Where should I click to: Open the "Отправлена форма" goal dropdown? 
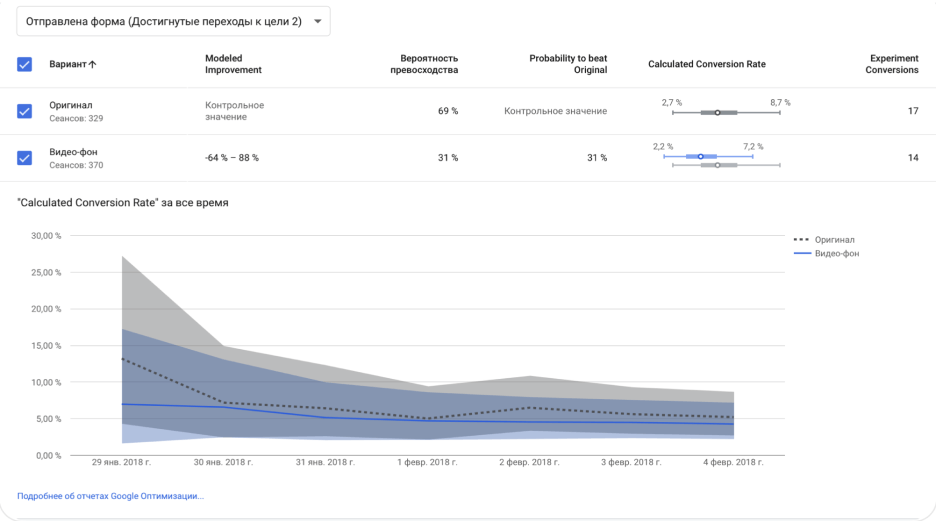pyautogui.click(x=163, y=21)
